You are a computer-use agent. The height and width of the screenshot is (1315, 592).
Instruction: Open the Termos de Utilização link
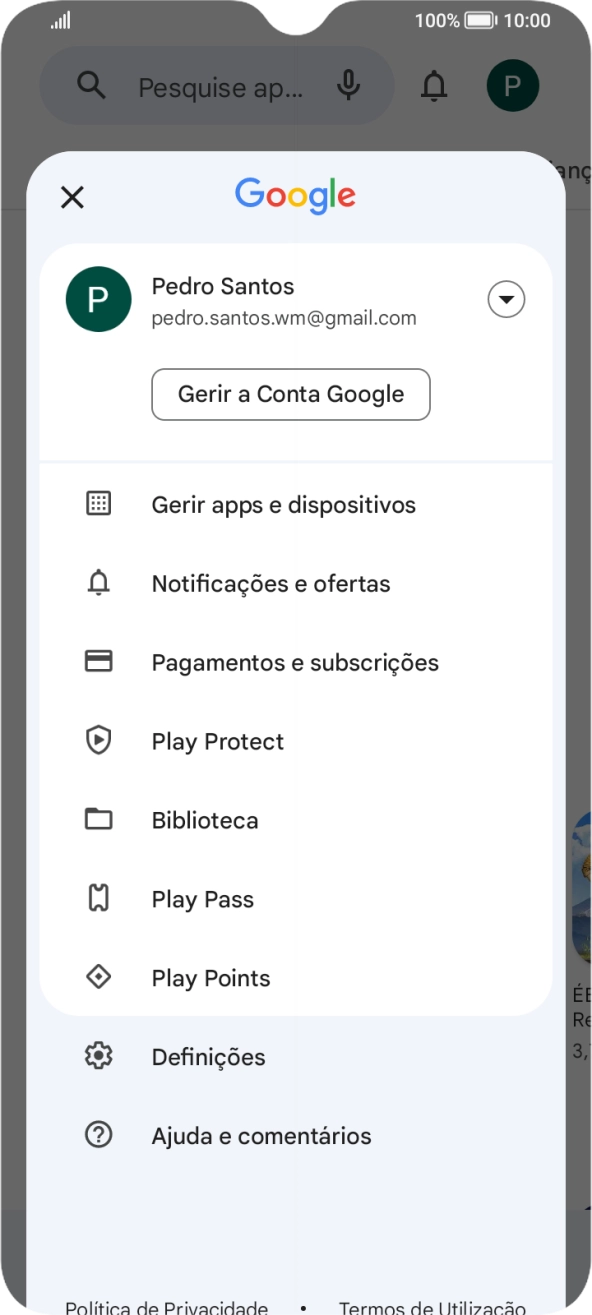click(x=430, y=1307)
